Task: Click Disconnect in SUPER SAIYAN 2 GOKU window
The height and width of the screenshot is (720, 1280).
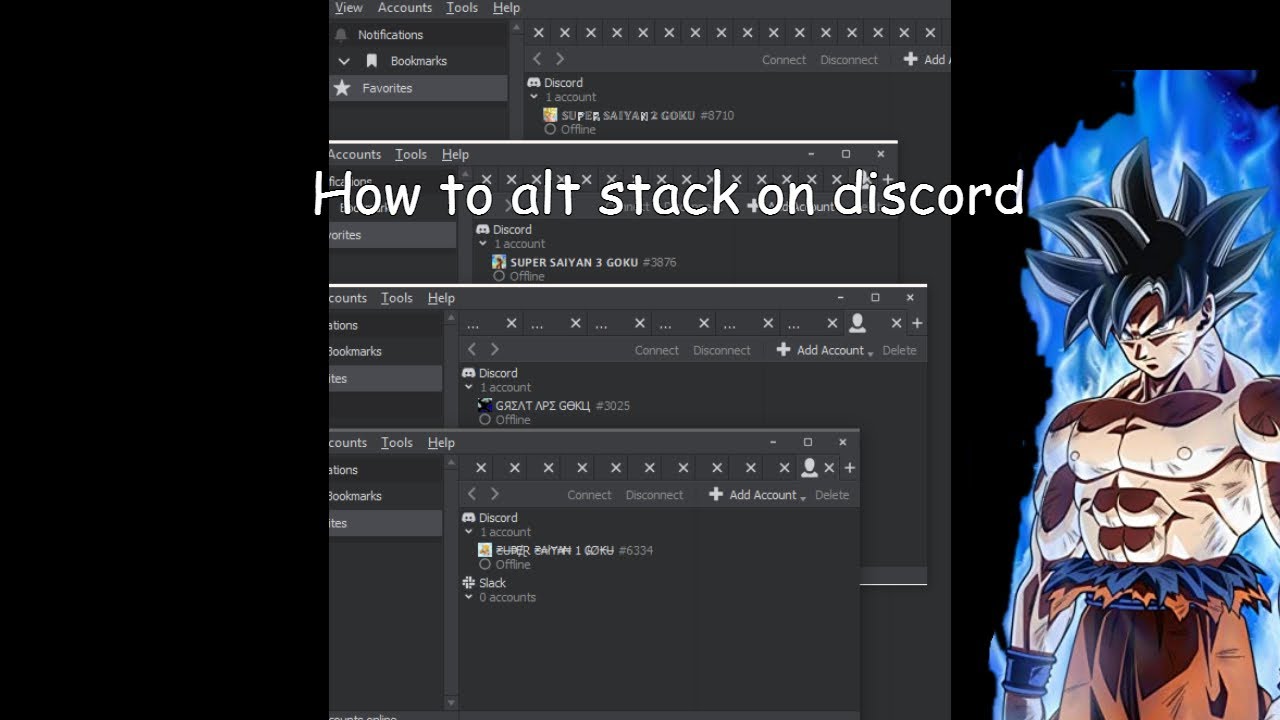Action: tap(849, 60)
